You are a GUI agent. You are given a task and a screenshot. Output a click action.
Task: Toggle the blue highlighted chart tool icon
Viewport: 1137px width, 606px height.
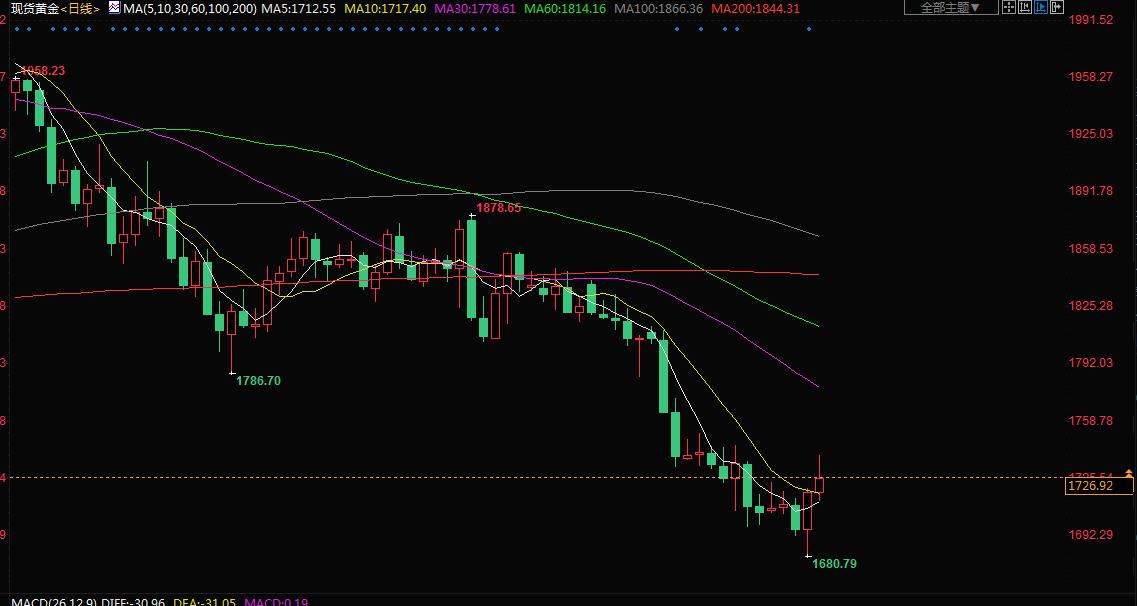click(x=1041, y=7)
